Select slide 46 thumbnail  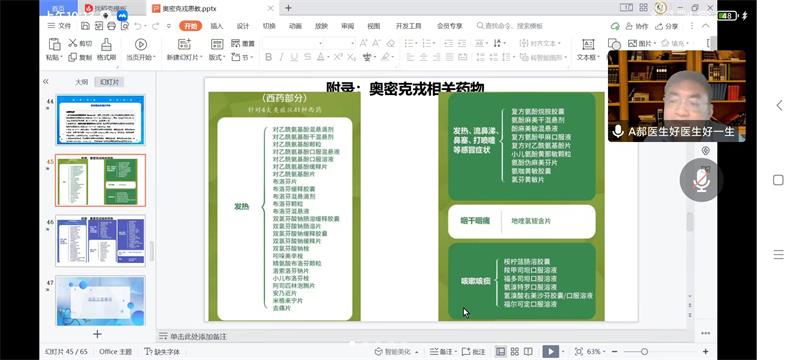point(101,240)
